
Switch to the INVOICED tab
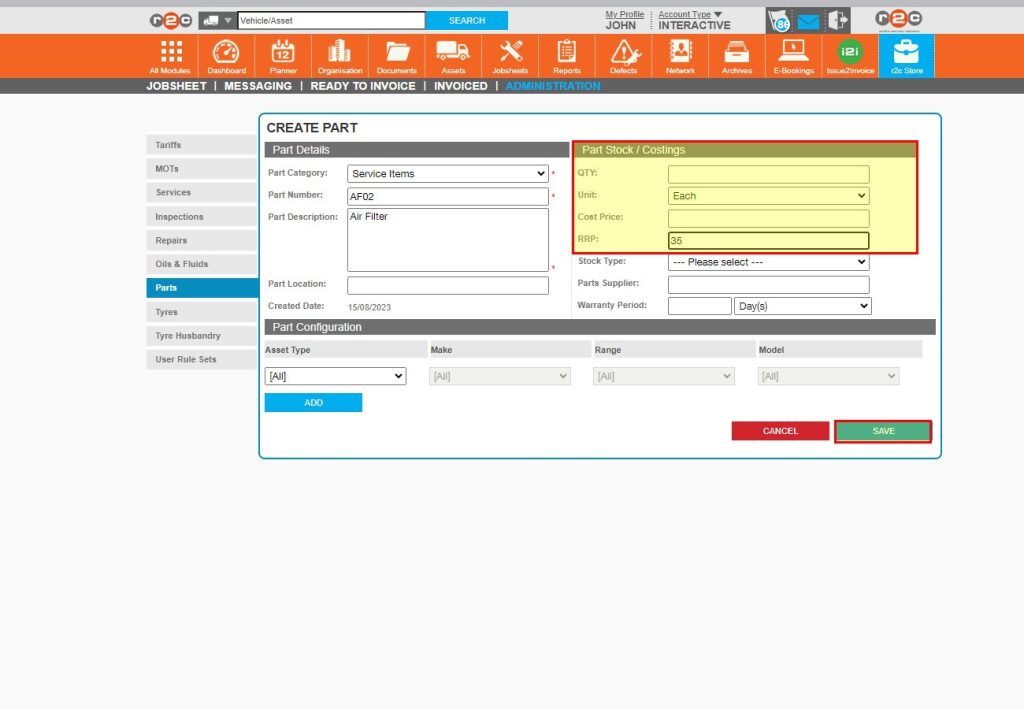click(x=460, y=86)
